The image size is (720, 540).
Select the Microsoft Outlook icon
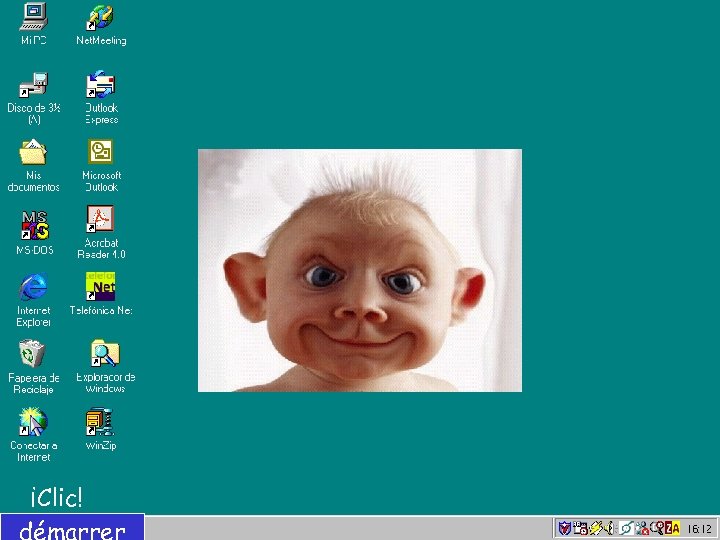[x=101, y=152]
